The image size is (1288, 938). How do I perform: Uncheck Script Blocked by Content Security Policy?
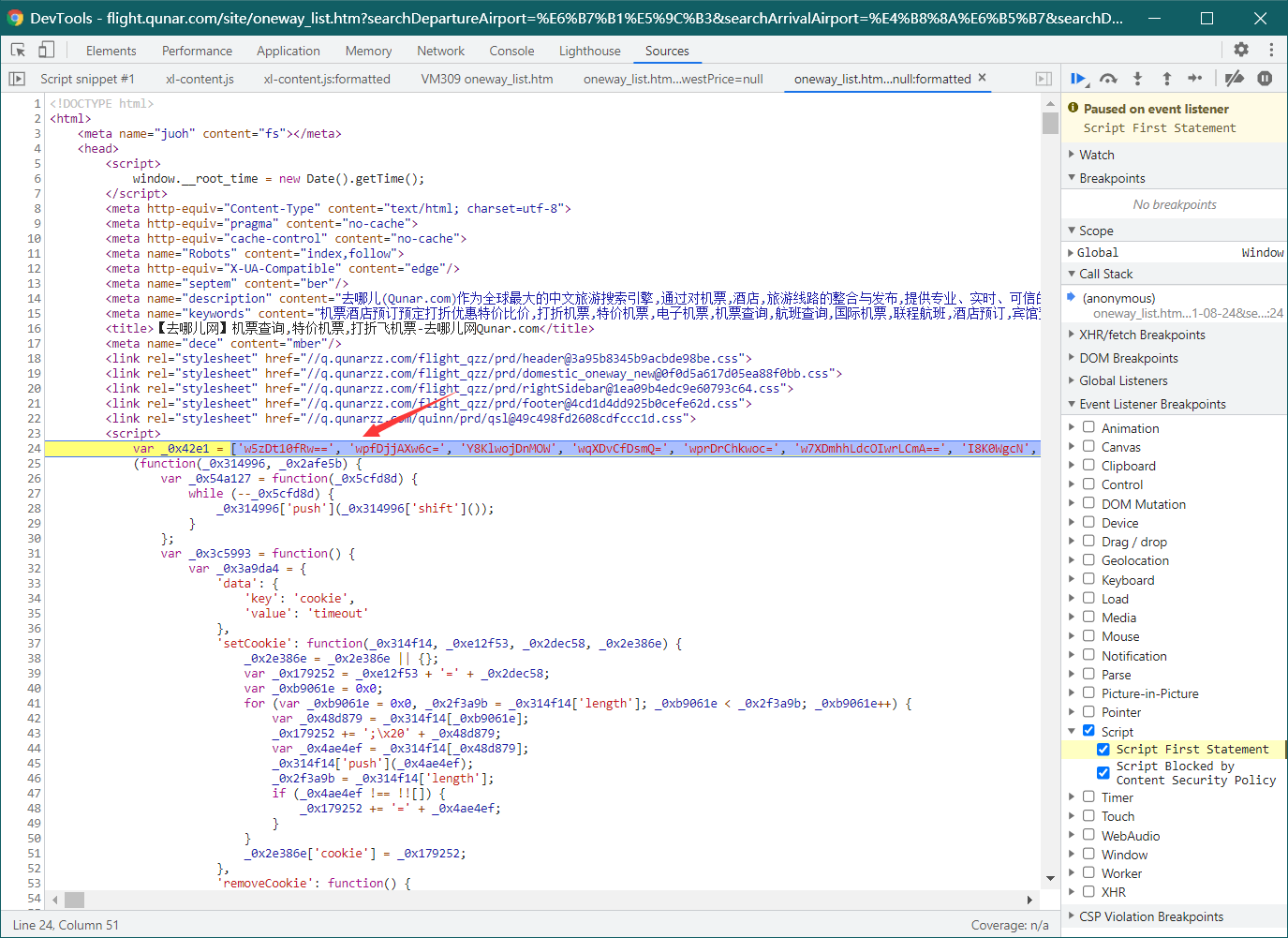pos(1103,772)
